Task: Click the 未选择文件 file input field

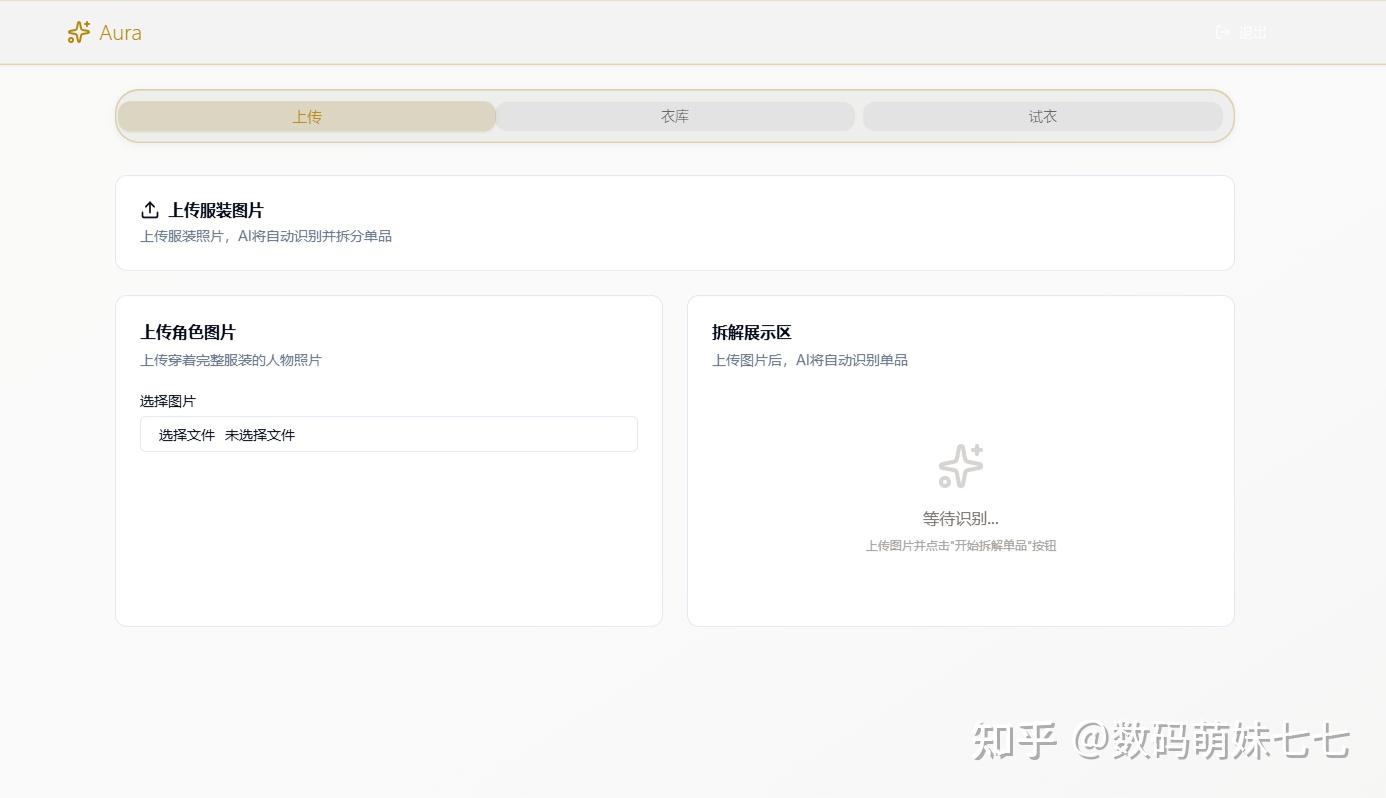Action: coord(262,434)
